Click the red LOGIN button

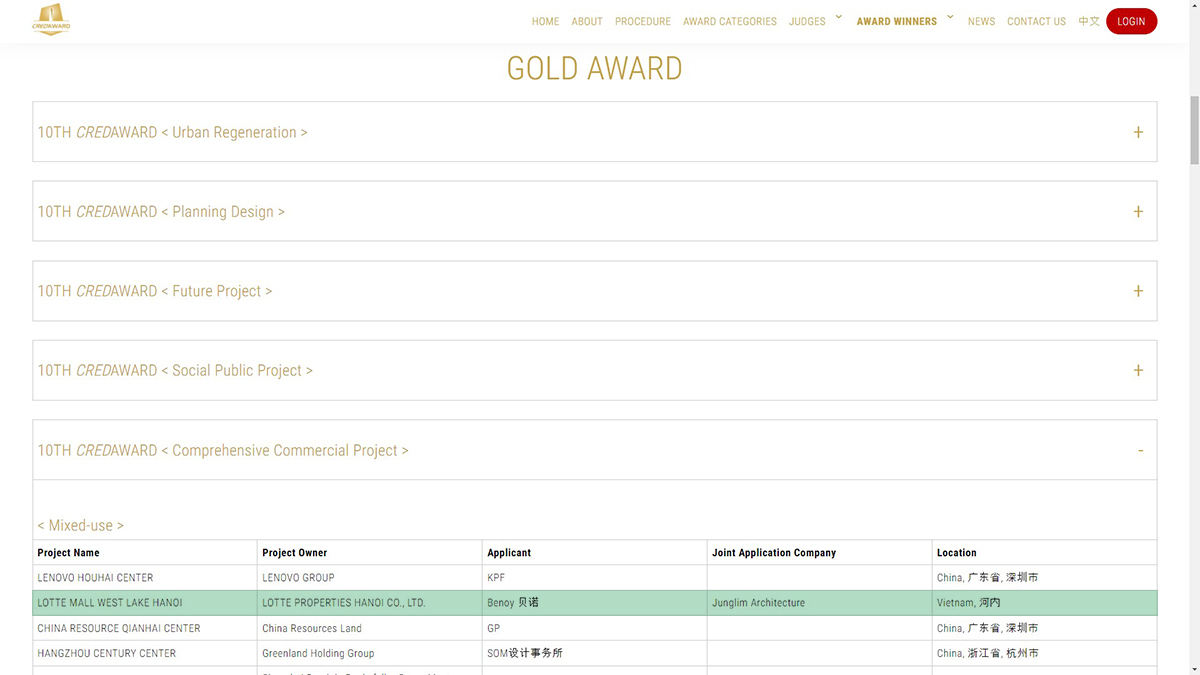[1131, 21]
